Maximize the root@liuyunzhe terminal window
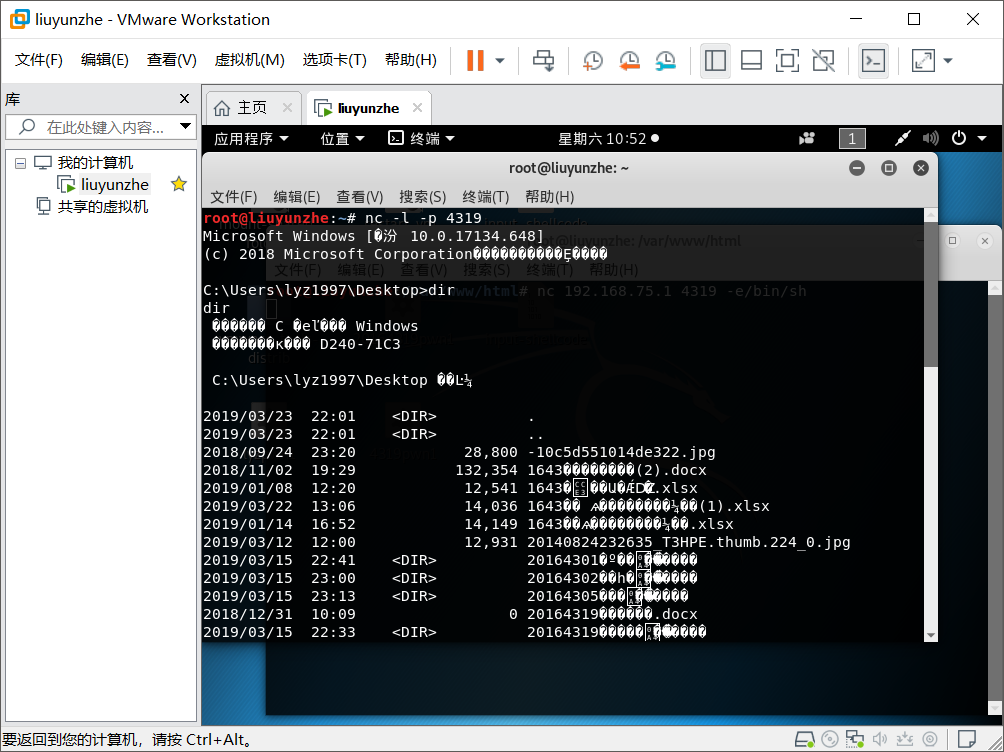The height and width of the screenshot is (752, 1004). tap(889, 168)
